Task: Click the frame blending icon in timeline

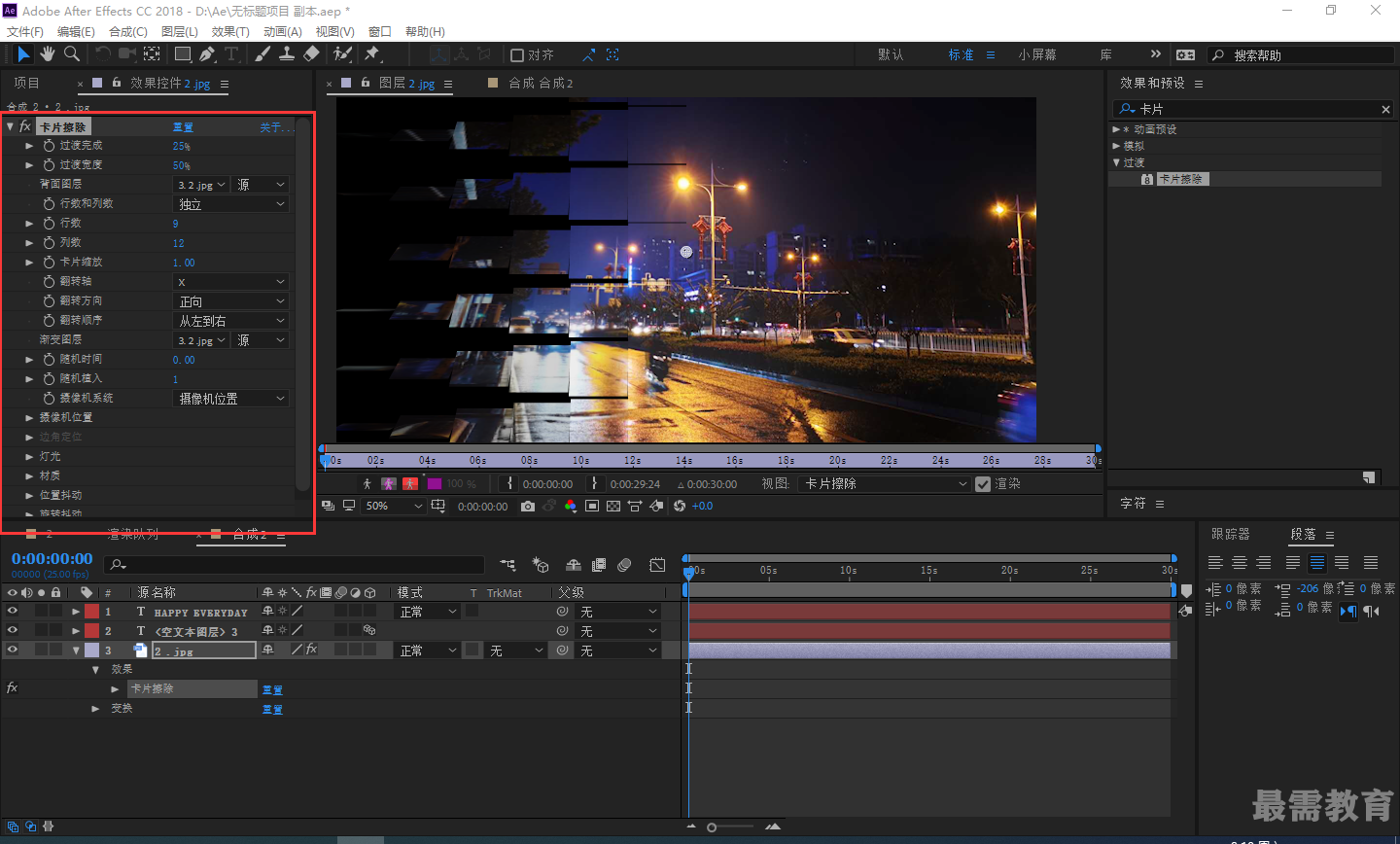Action: [599, 565]
